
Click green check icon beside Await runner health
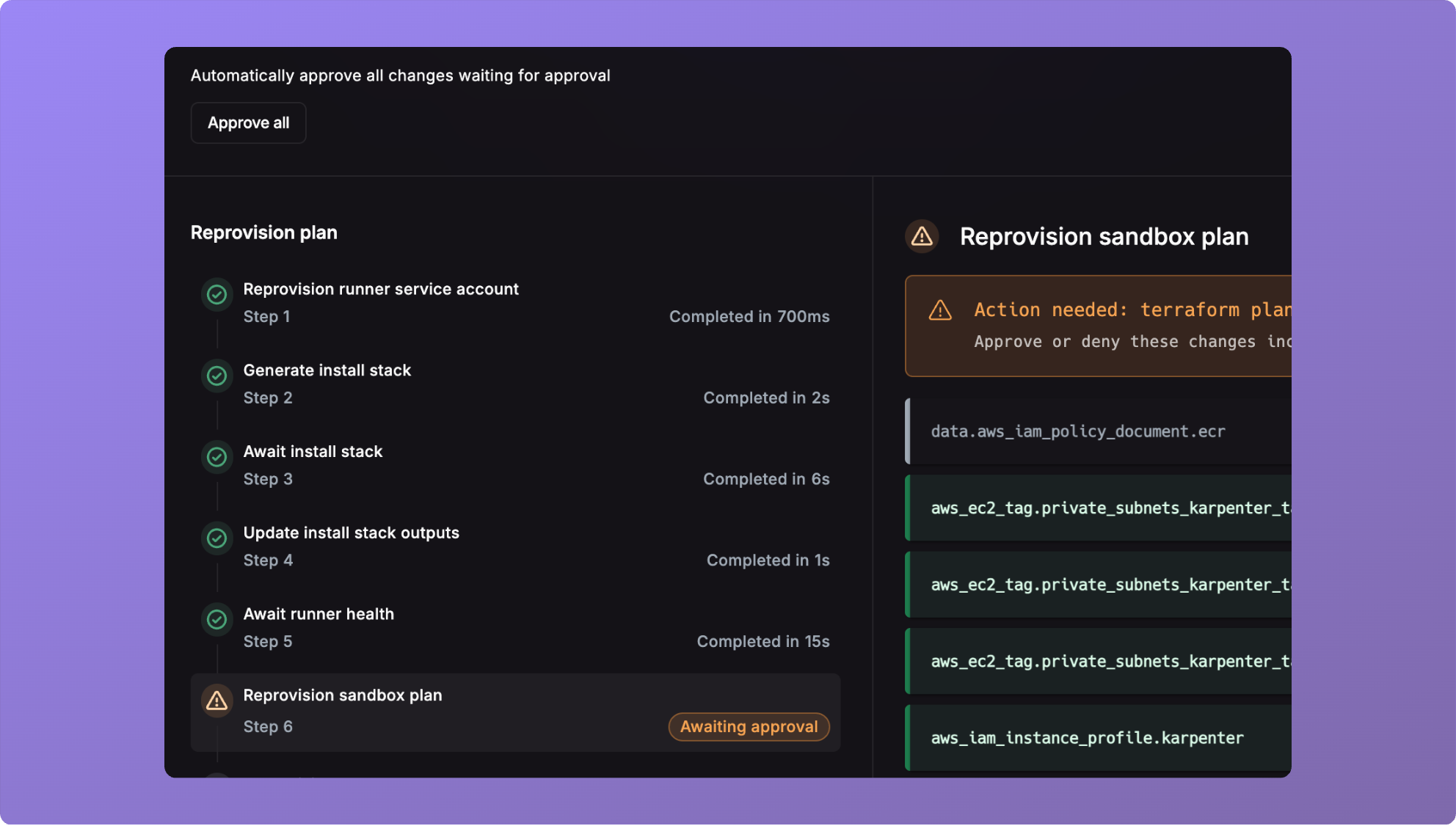tap(216, 620)
